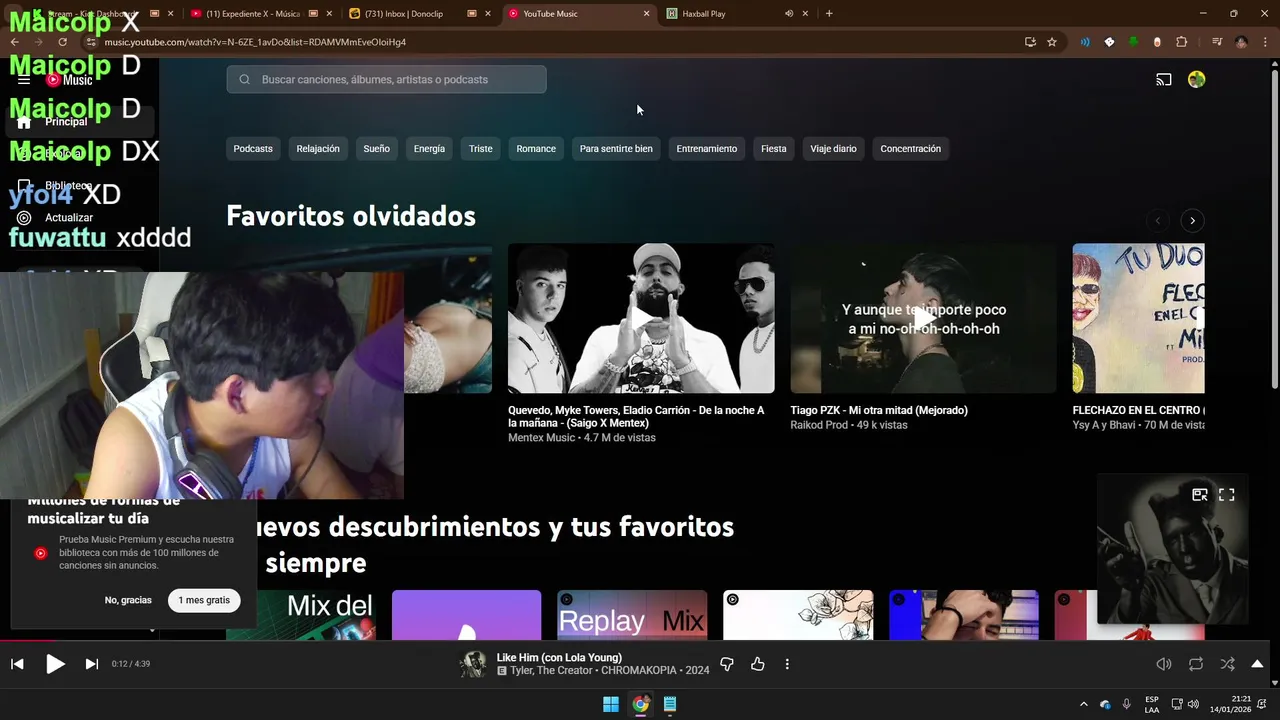Expand the now playing view arrow

pos(1257,664)
